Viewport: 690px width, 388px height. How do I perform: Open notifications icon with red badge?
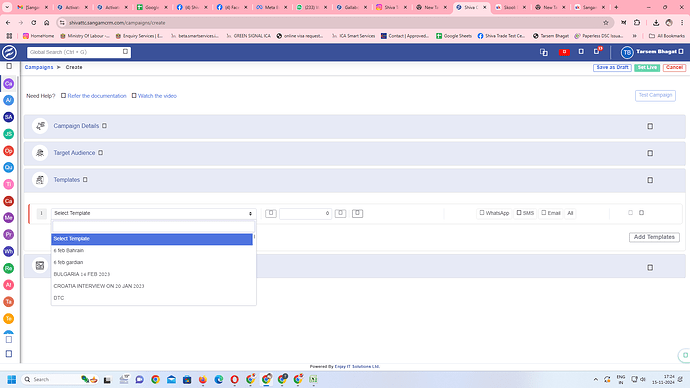point(597,51)
